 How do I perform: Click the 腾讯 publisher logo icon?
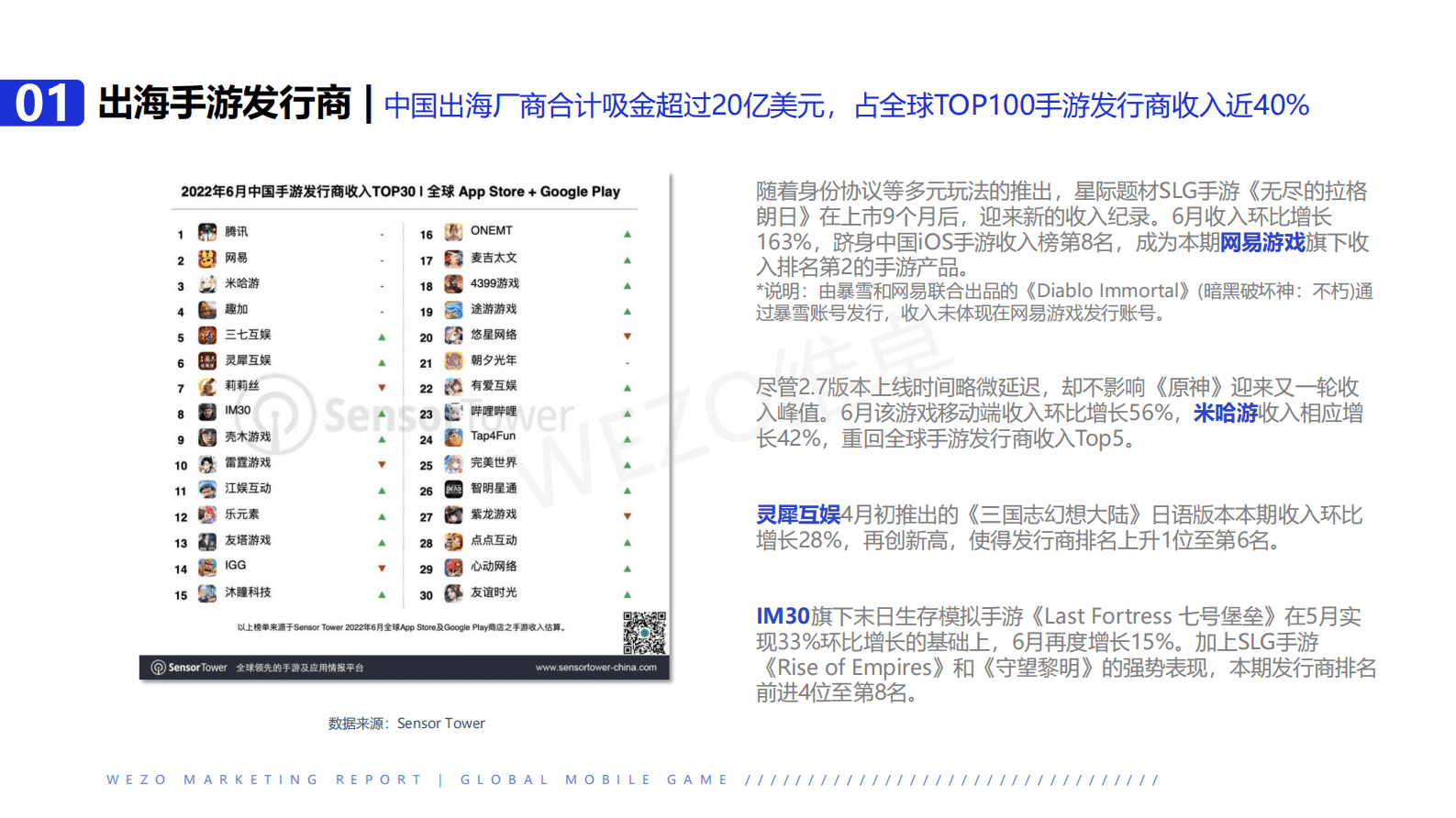(208, 232)
